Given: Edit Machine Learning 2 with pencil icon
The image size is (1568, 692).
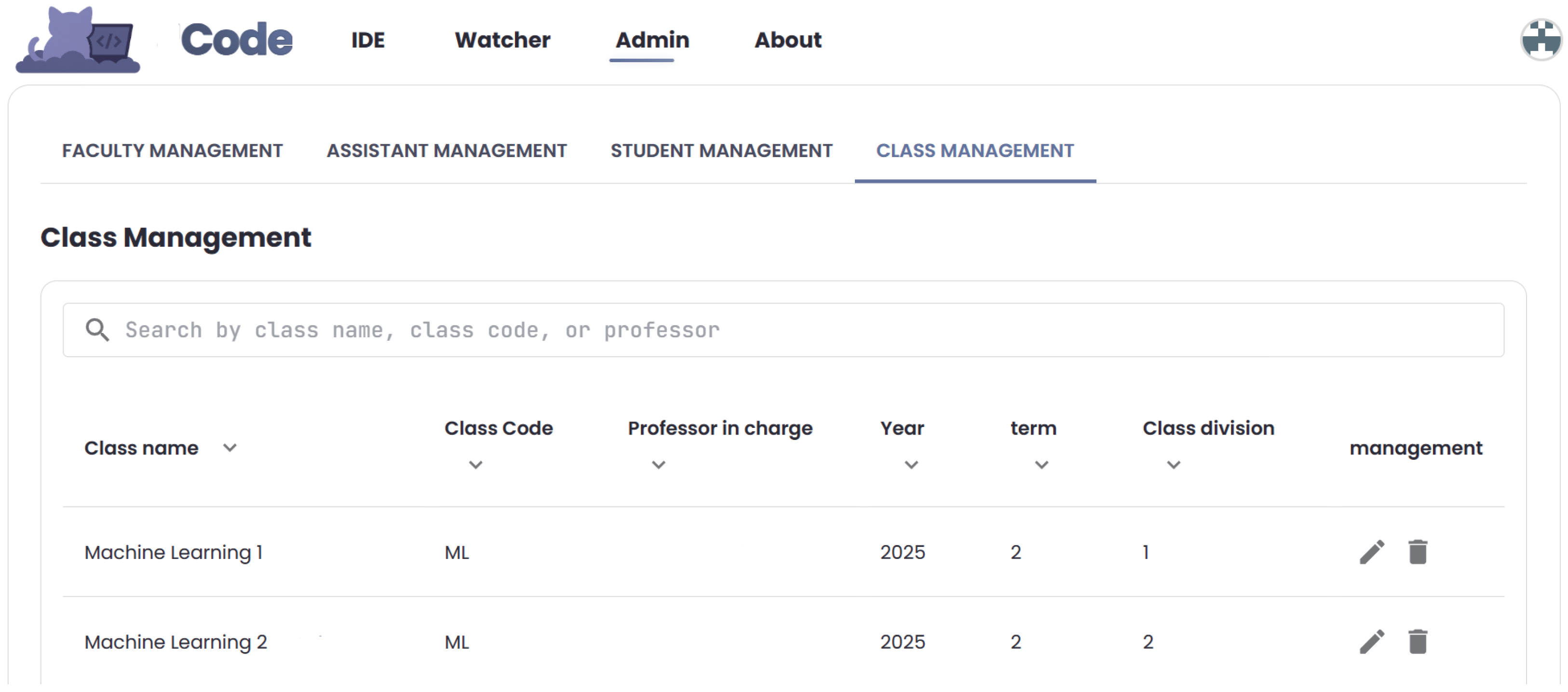Looking at the screenshot, I should (1372, 641).
